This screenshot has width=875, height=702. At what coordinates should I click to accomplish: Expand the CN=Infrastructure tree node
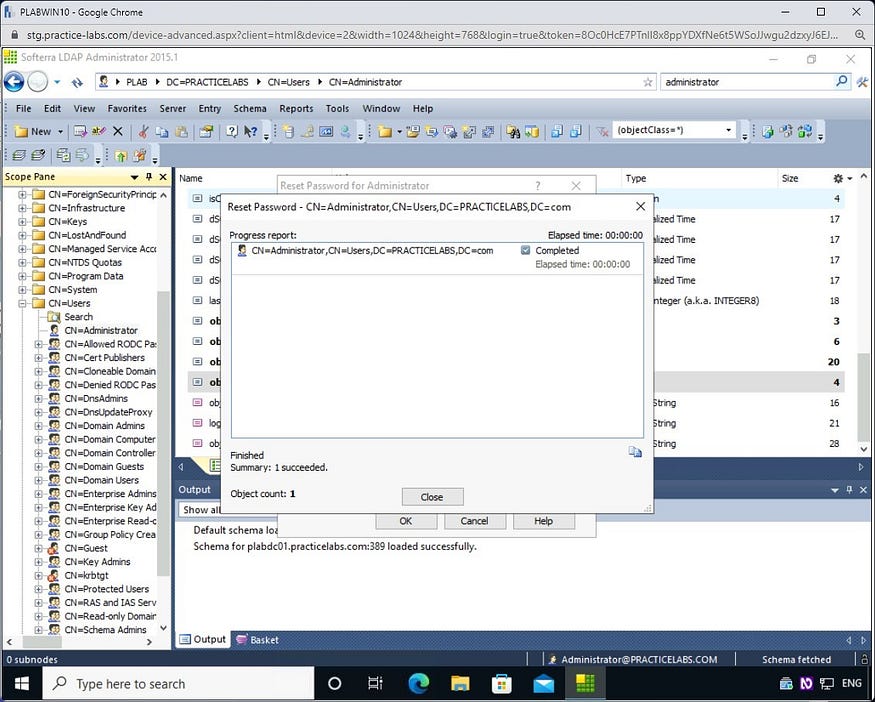click(22, 208)
